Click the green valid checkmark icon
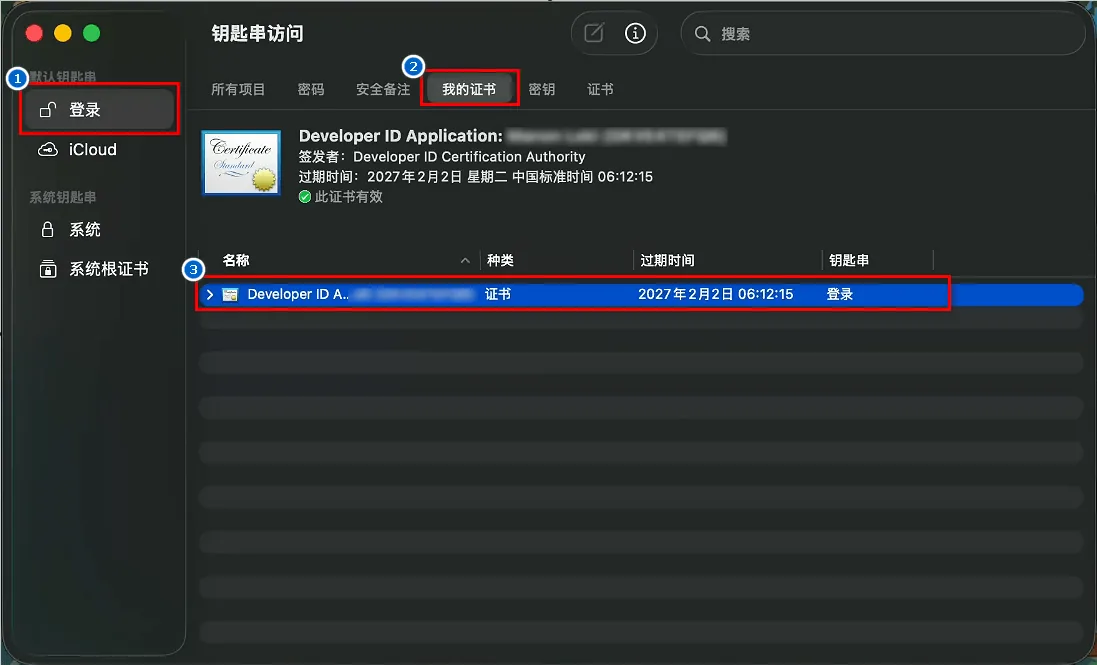Screen dimensions: 1097x665 click(305, 197)
